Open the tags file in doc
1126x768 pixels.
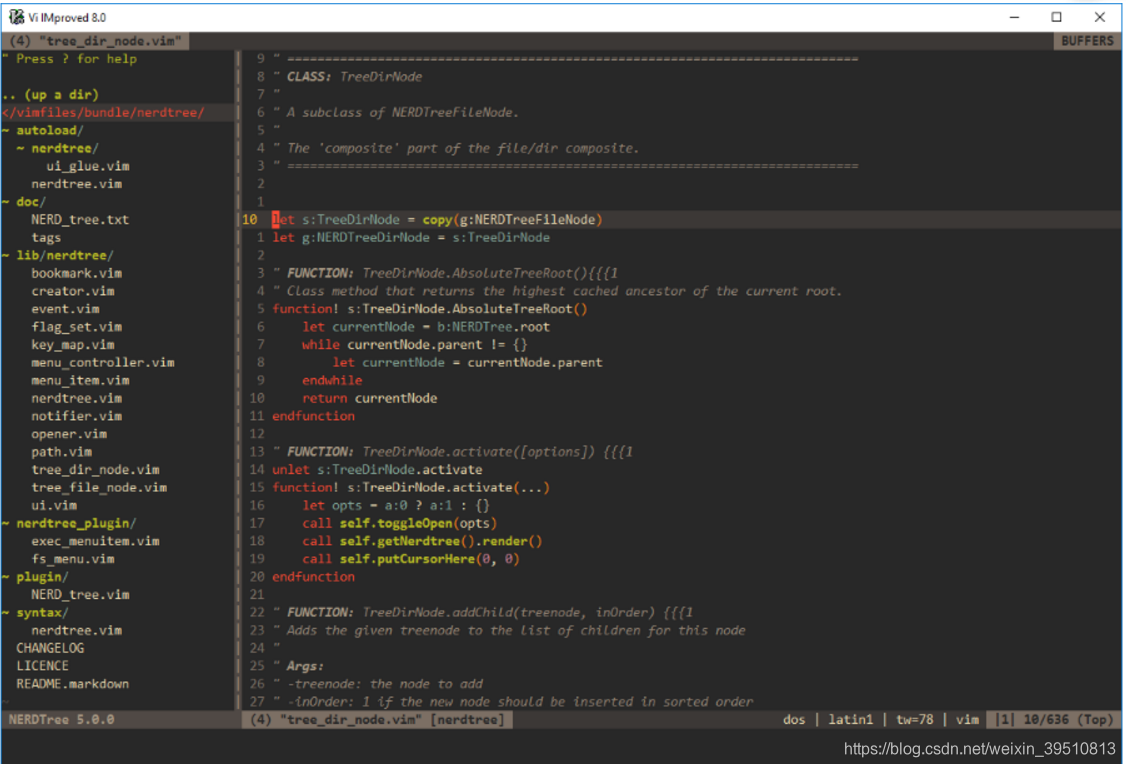pos(46,237)
